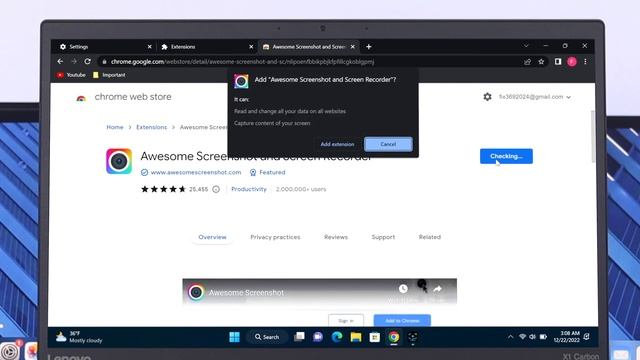The height and width of the screenshot is (360, 640).
Task: Go forward with the forward arrow
Action: [74, 62]
